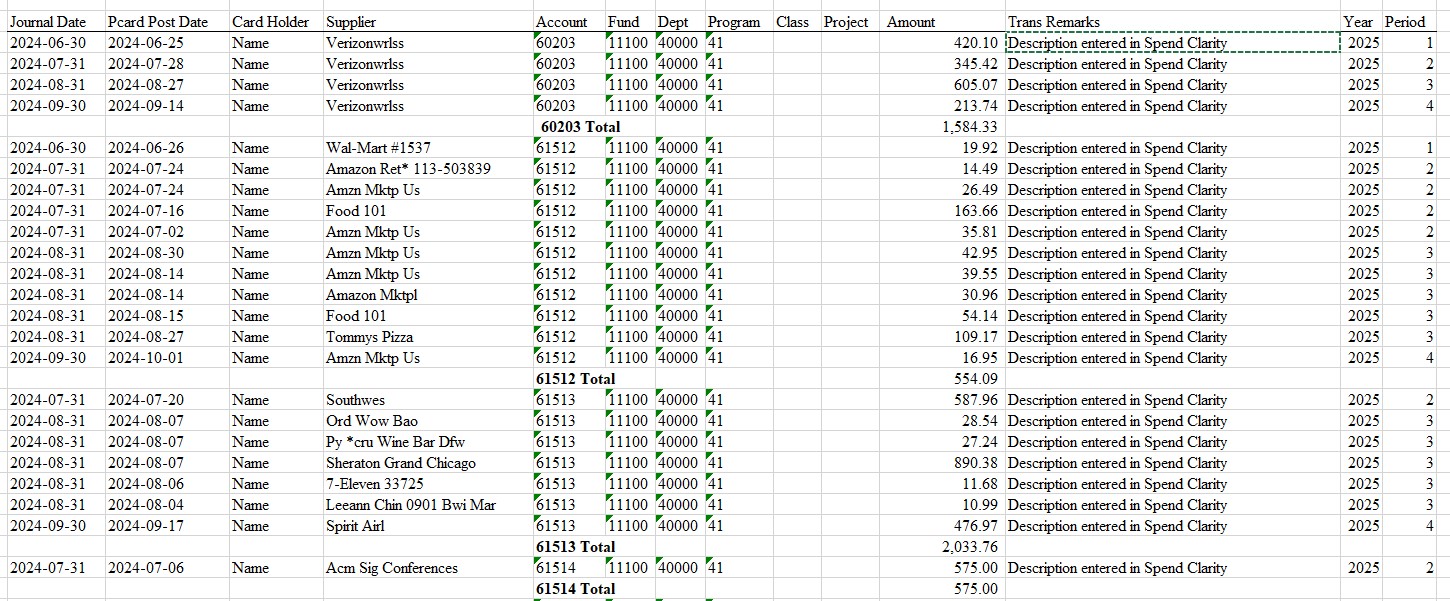Click the 'Period' header cell
The width and height of the screenshot is (1450, 601).
coord(1409,21)
